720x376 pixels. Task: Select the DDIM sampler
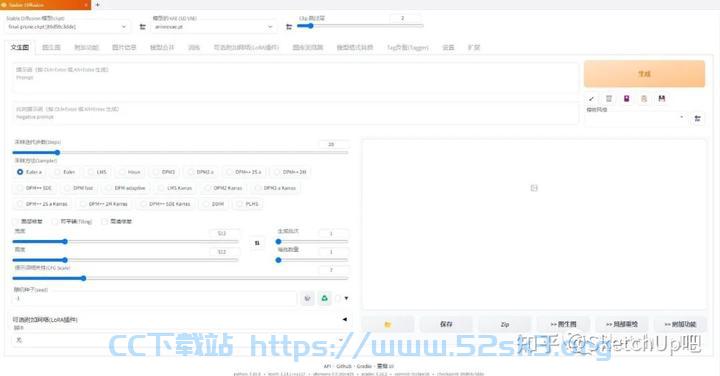tap(214, 204)
